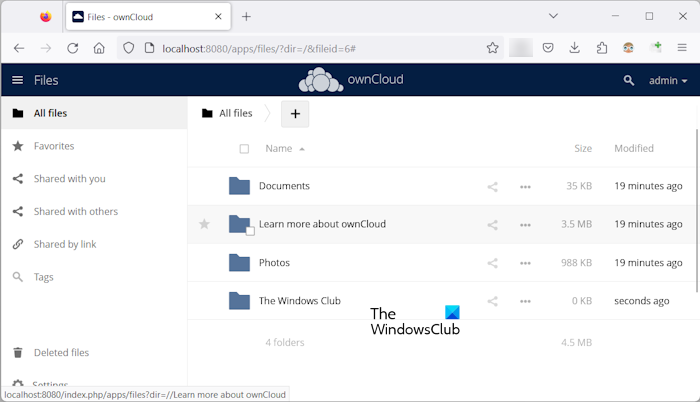Expand the admin user dropdown
The width and height of the screenshot is (700, 402).
668,80
